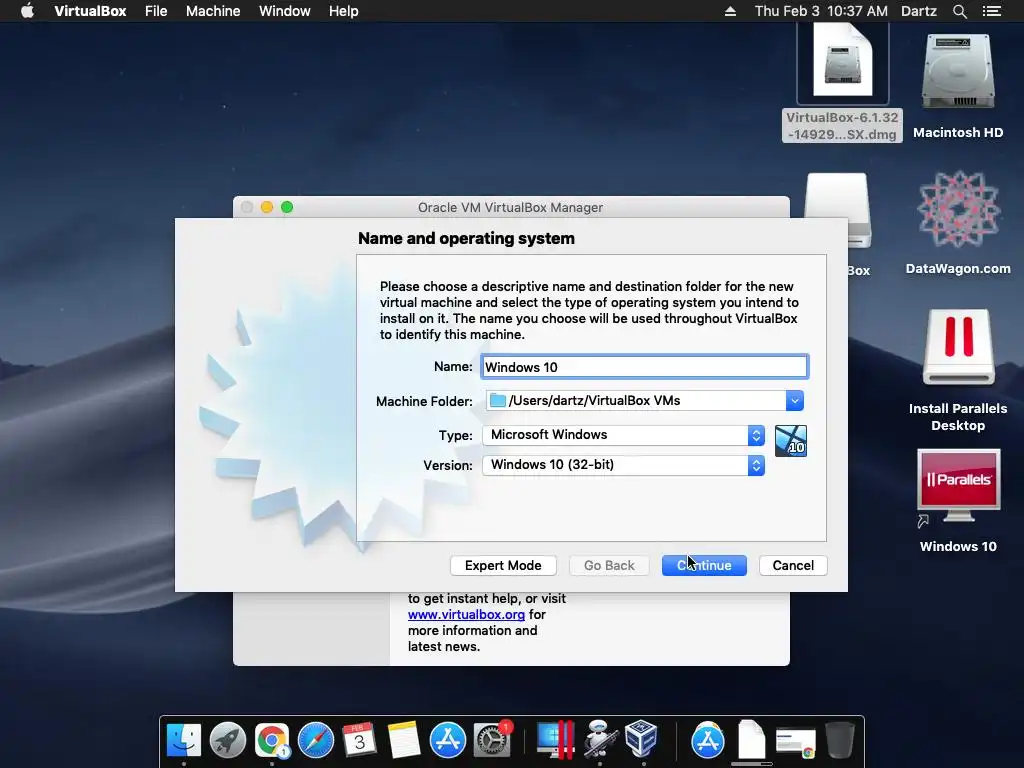Screen dimensions: 1024x768
Task: Open Spotlight search in menu bar
Action: (x=959, y=11)
